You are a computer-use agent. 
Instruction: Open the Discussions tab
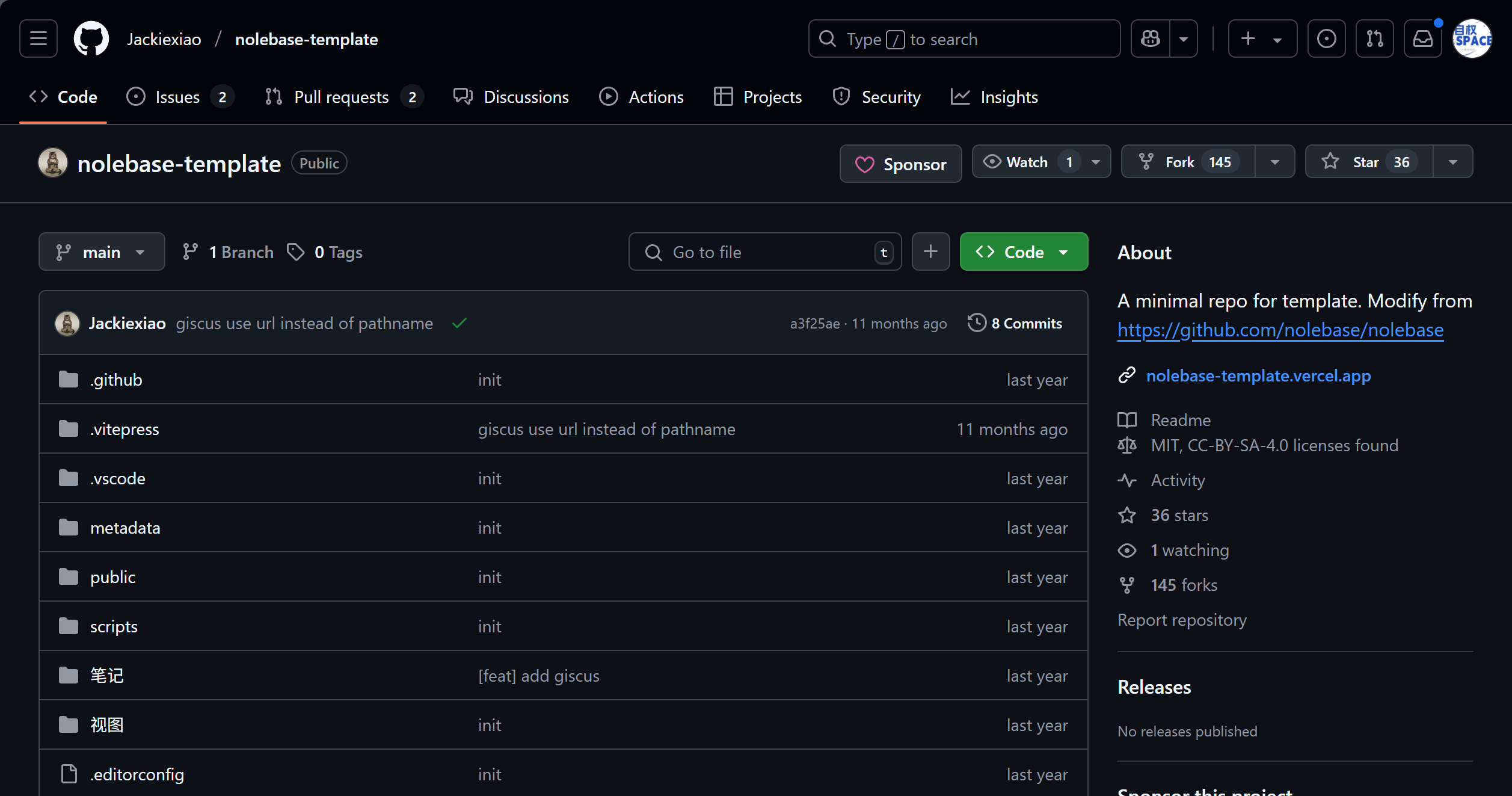[x=511, y=97]
